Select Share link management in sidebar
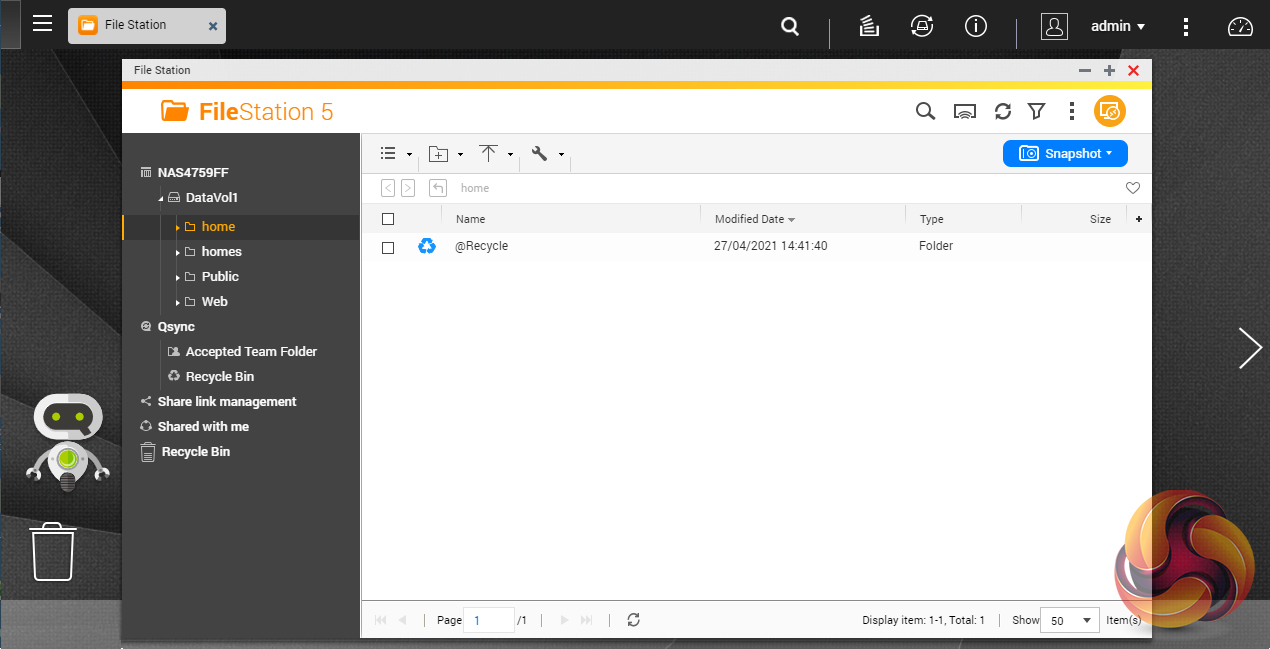 click(226, 402)
